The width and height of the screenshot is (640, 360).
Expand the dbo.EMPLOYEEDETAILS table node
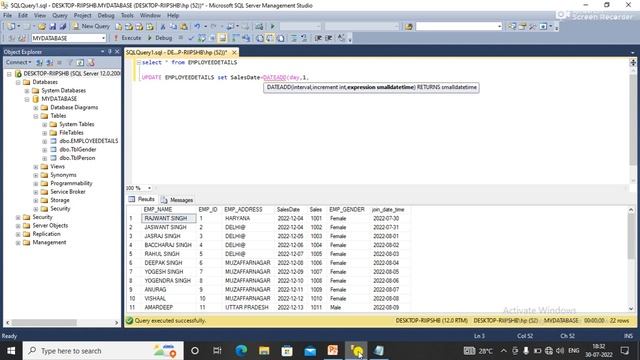(45, 141)
